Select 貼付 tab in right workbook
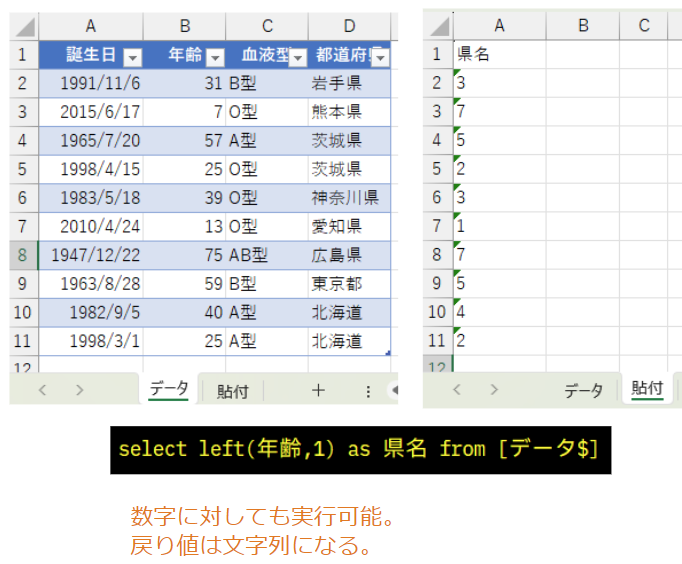This screenshot has height=564, width=682. [647, 388]
